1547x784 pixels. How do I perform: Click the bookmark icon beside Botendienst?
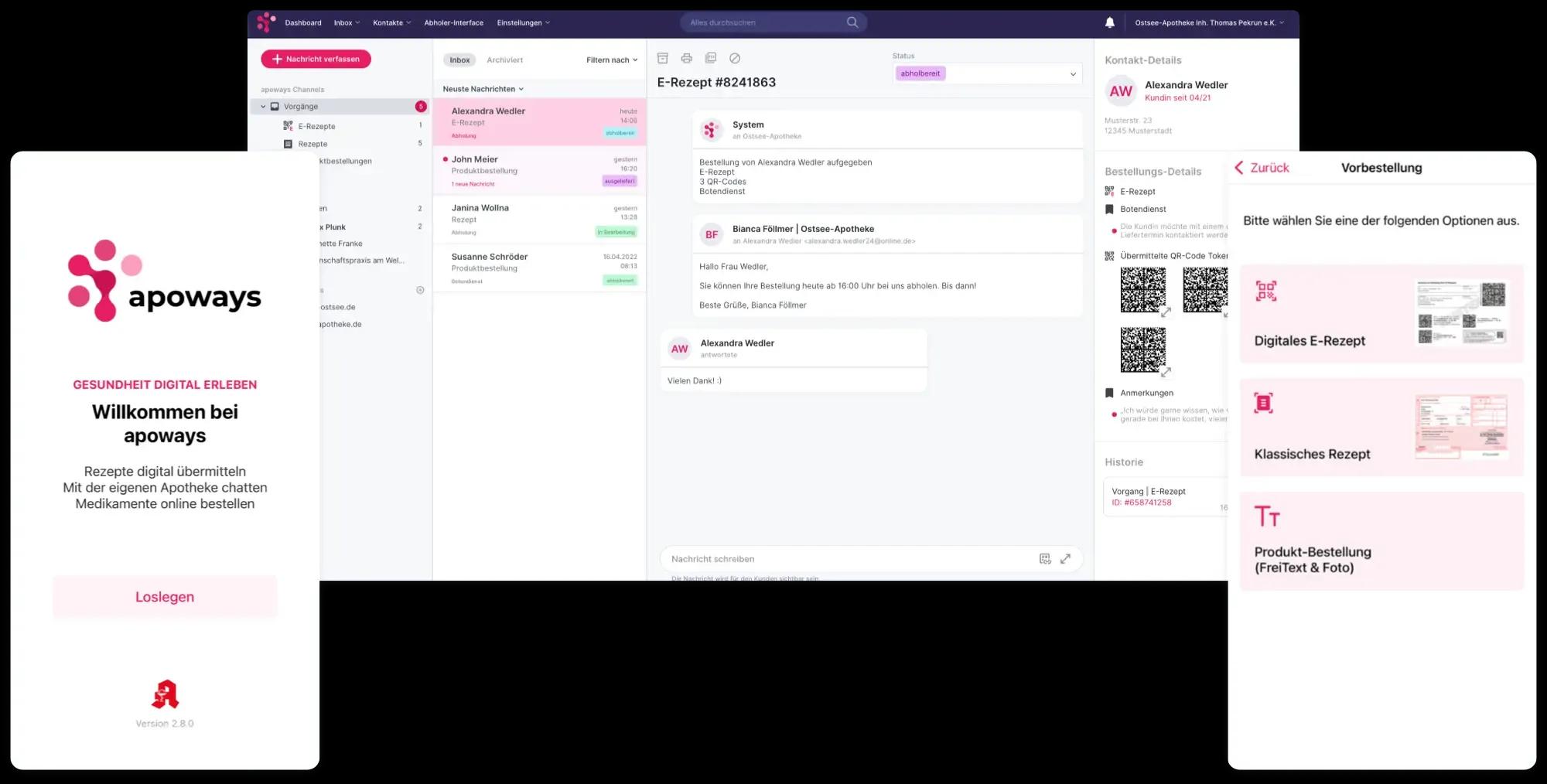click(1109, 209)
